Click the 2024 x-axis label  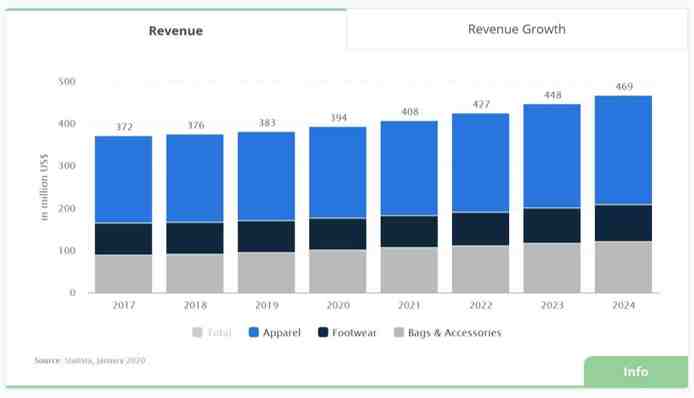point(623,305)
